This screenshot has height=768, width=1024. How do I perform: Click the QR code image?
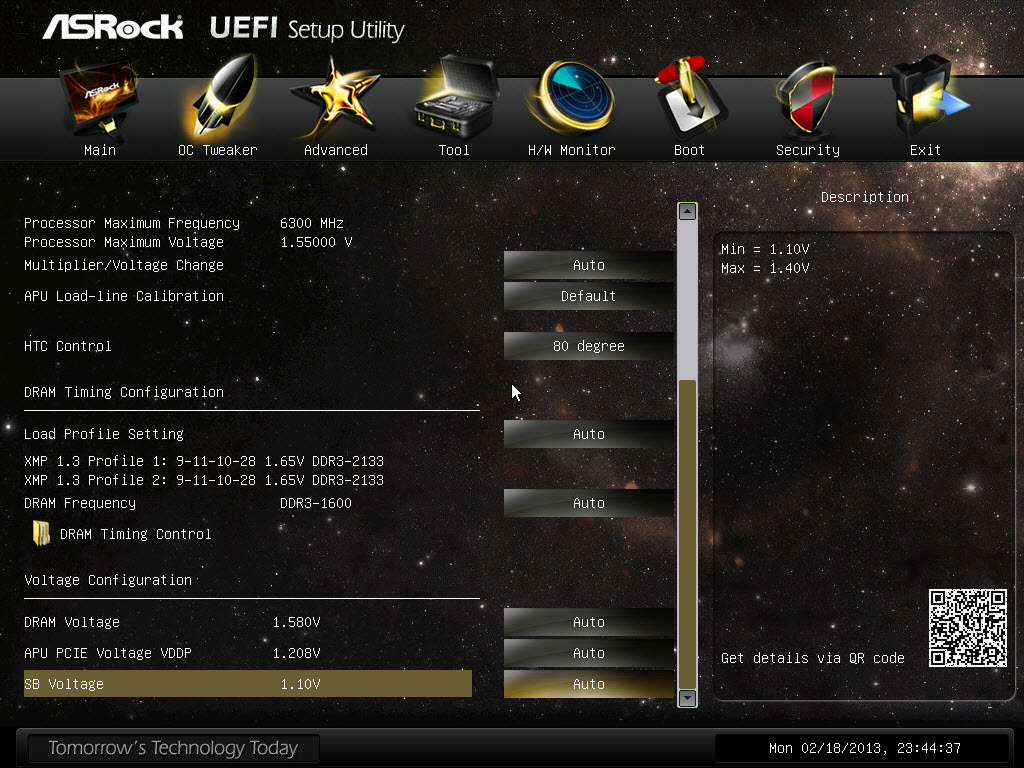point(968,628)
